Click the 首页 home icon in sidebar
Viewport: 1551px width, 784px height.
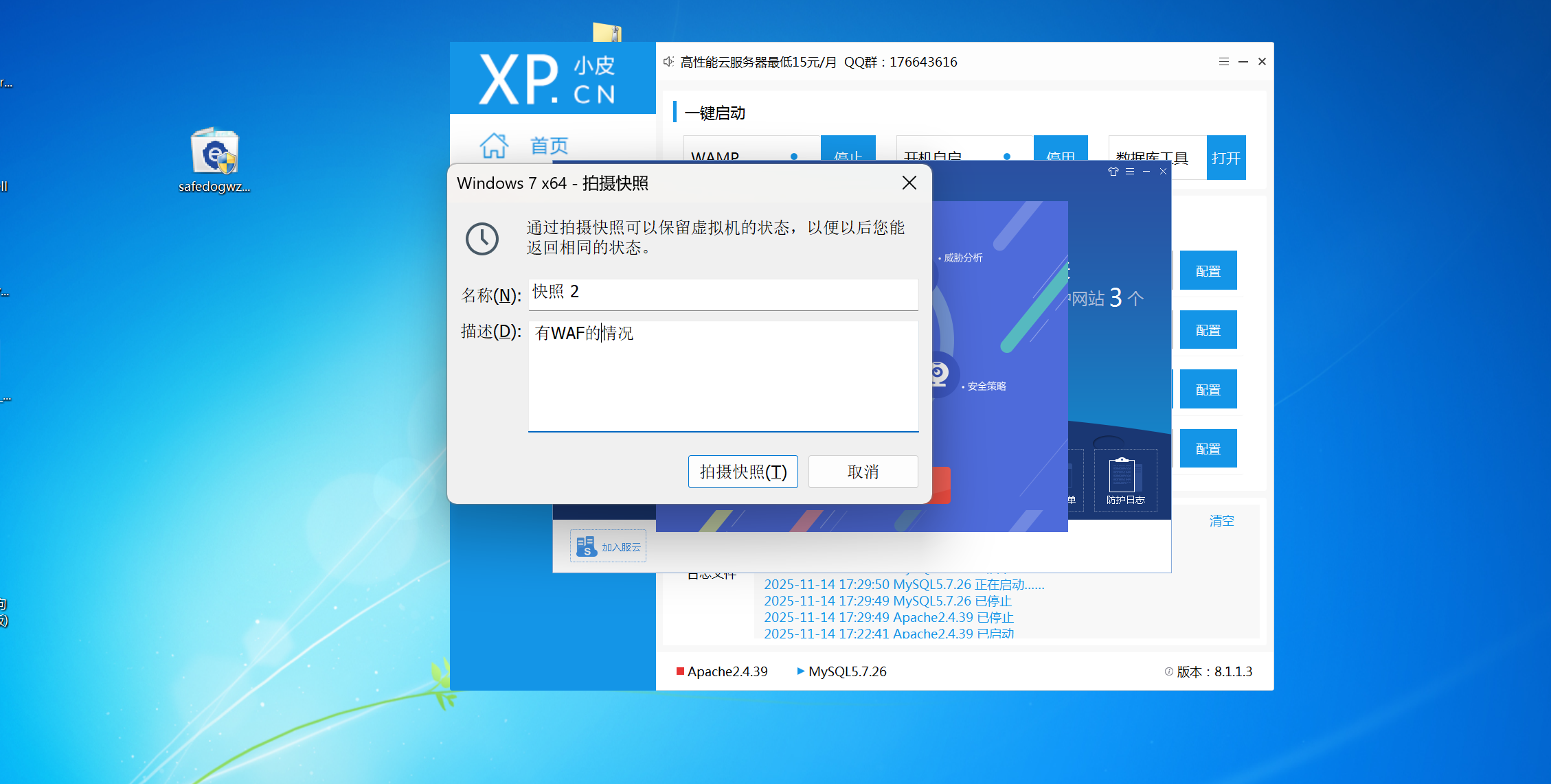(x=494, y=146)
